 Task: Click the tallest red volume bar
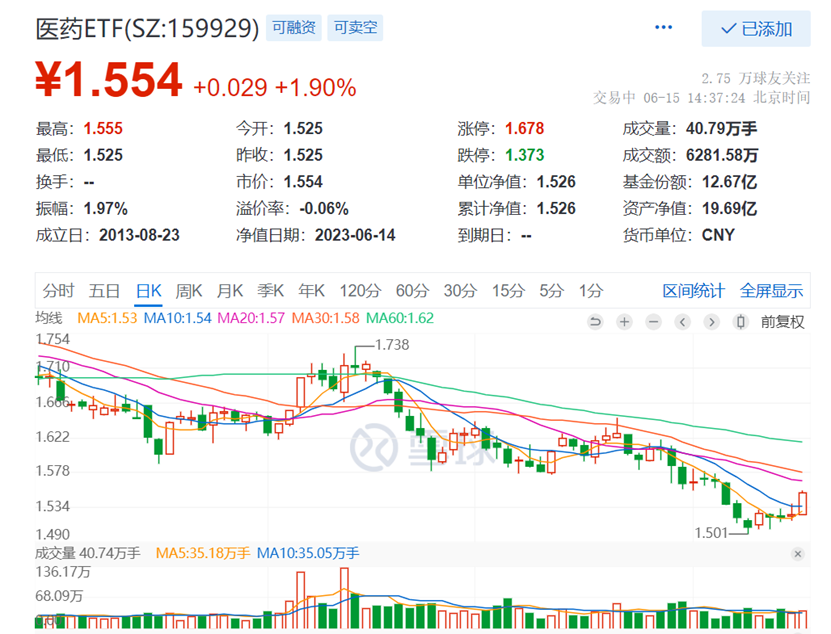pyautogui.click(x=344, y=598)
